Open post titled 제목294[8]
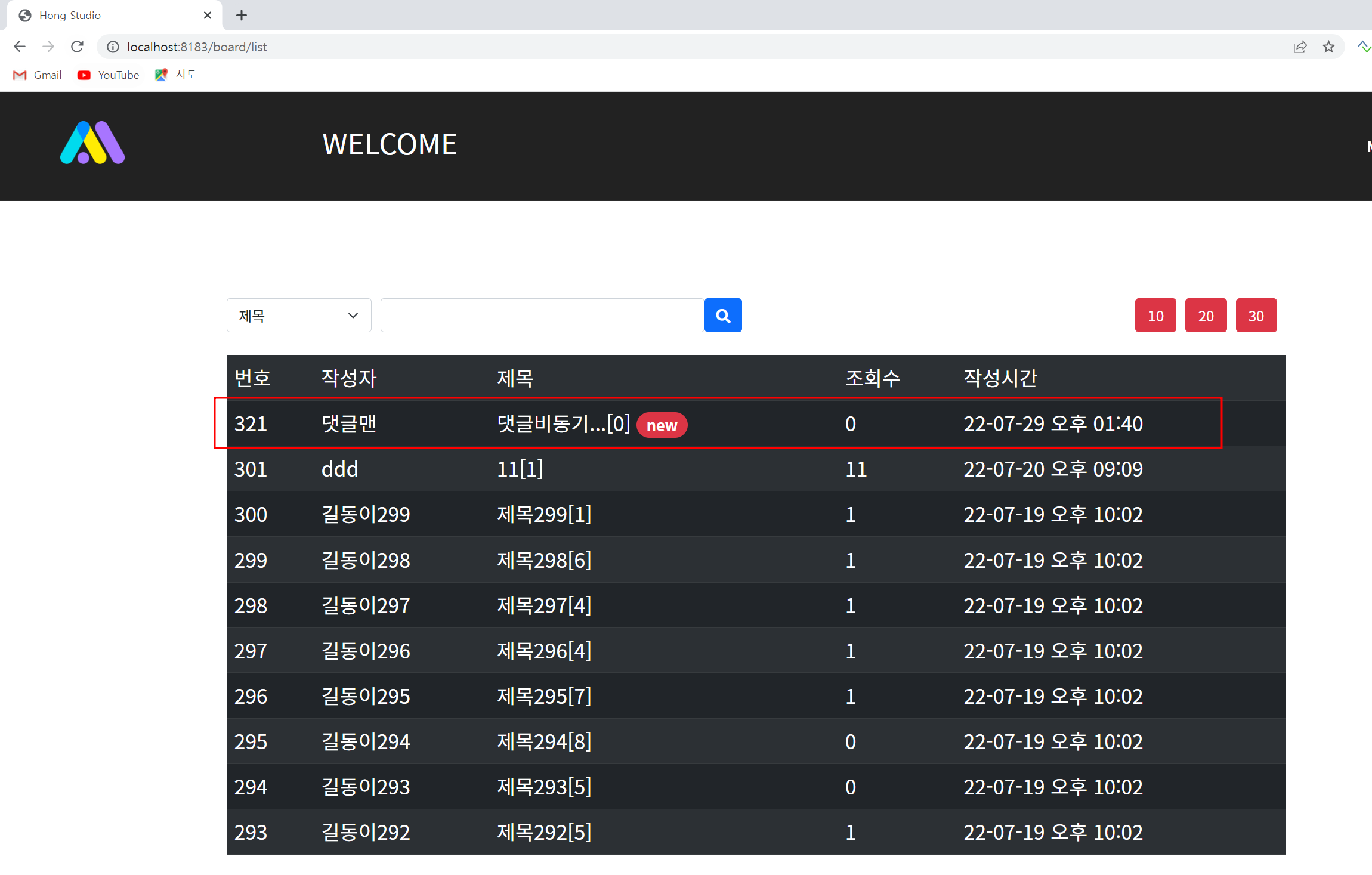Screen dimensions: 1372x875 point(544,741)
